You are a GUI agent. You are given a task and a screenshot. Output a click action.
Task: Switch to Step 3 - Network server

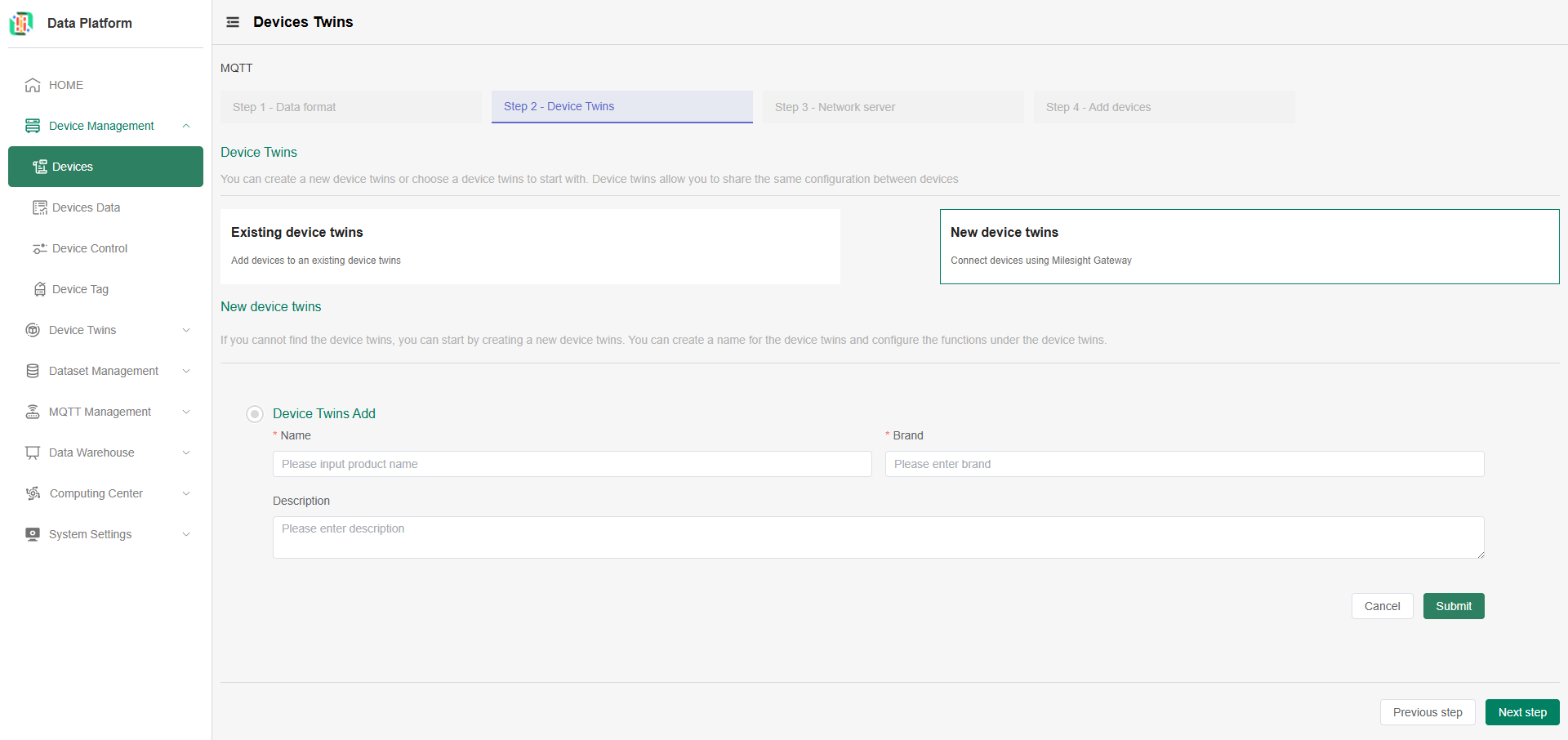[x=893, y=107]
